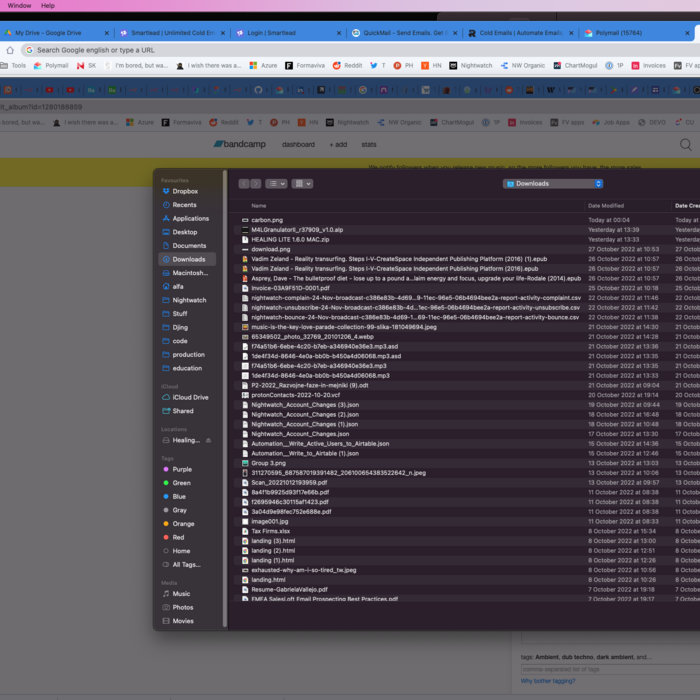Click the browser Home button
Image resolution: width=700 pixels, height=700 pixels.
coord(10,50)
